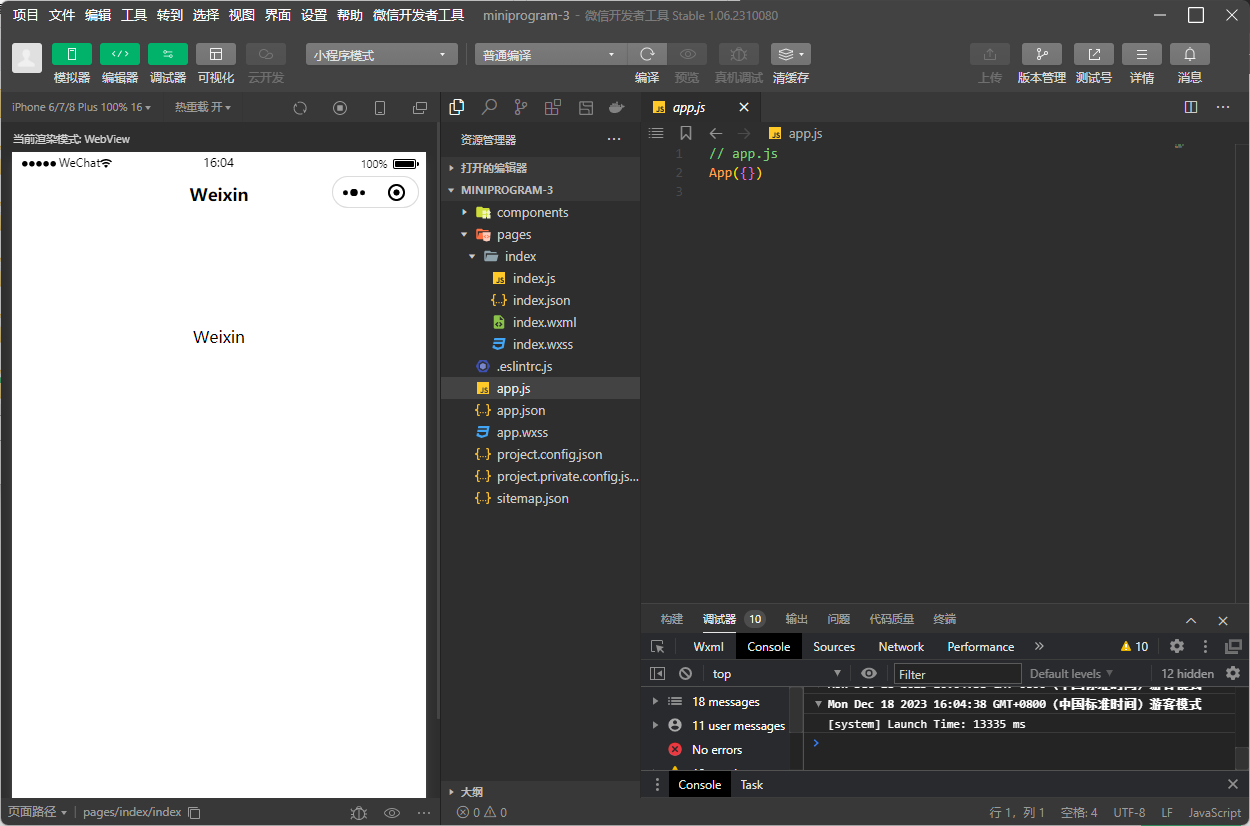The image size is (1250, 826).
Task: Click the split editor icon
Action: [x=1191, y=107]
